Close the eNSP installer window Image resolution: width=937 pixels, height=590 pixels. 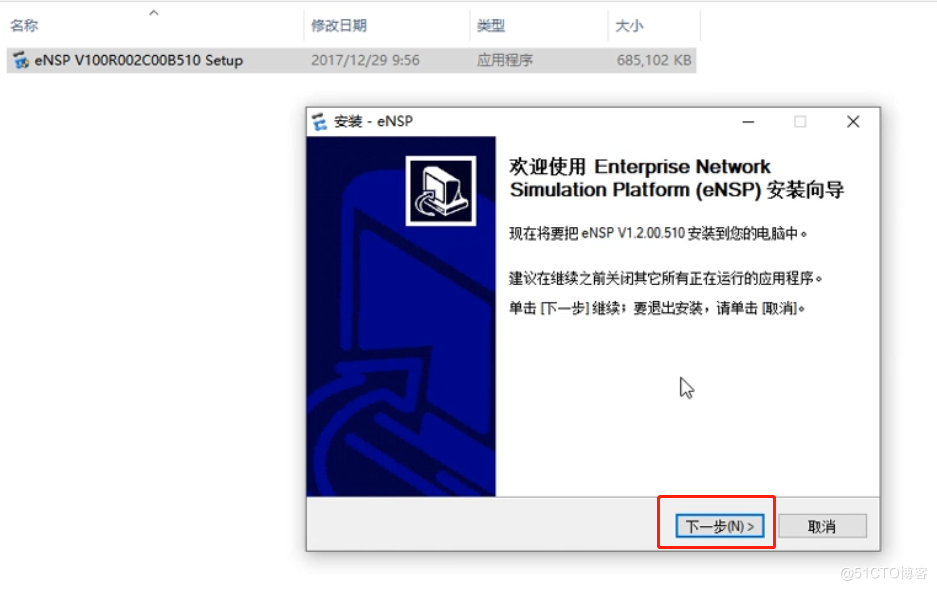pyautogui.click(x=853, y=122)
